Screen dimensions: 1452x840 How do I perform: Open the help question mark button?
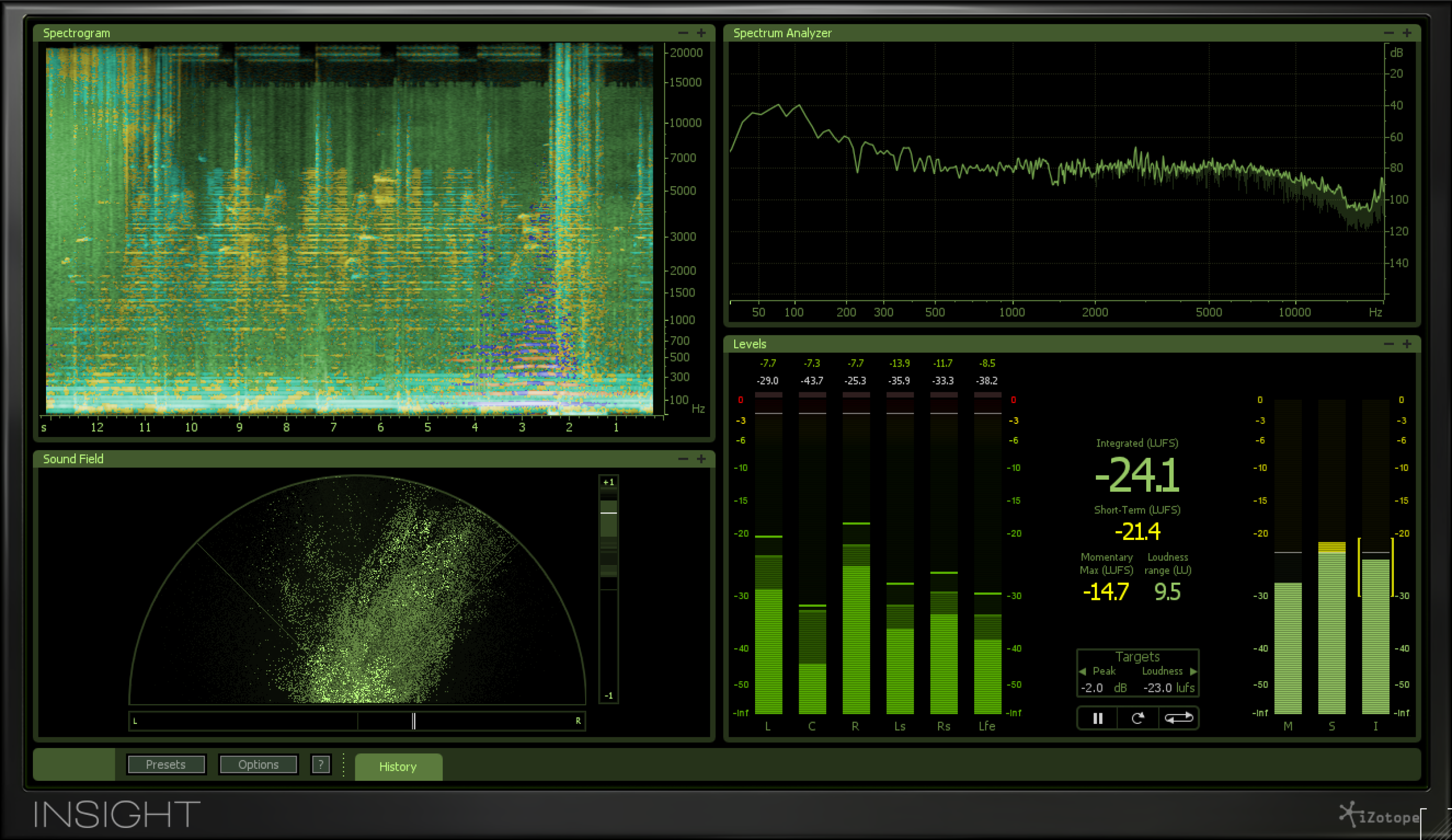pos(321,765)
